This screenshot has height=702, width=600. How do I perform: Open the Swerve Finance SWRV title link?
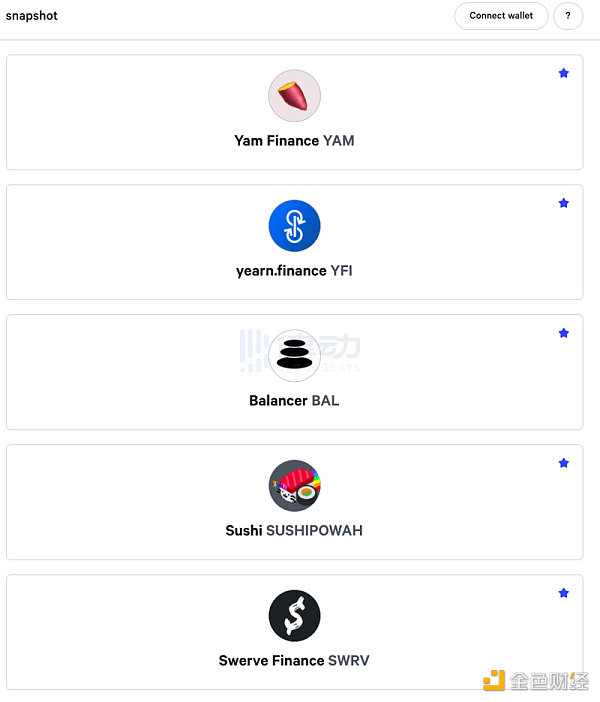pyautogui.click(x=294, y=661)
